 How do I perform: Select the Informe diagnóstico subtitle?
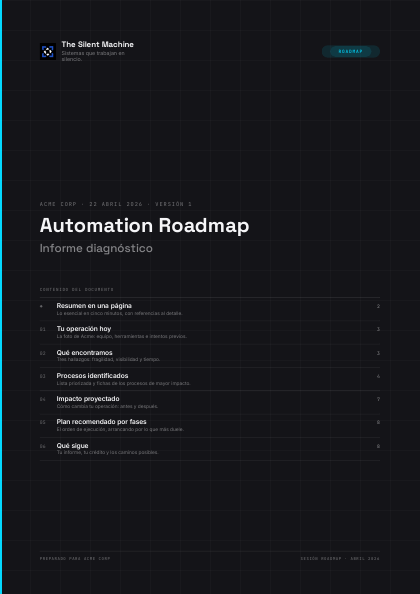tap(96, 249)
